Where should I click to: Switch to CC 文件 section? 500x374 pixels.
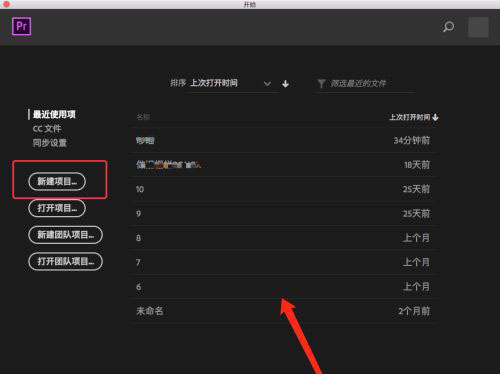click(47, 129)
